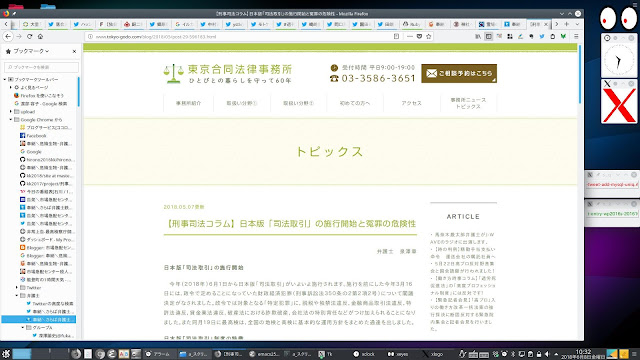Open the ブックマーク sidebar switcher dropdown
The width and height of the screenshot is (640, 360).
click(27, 51)
